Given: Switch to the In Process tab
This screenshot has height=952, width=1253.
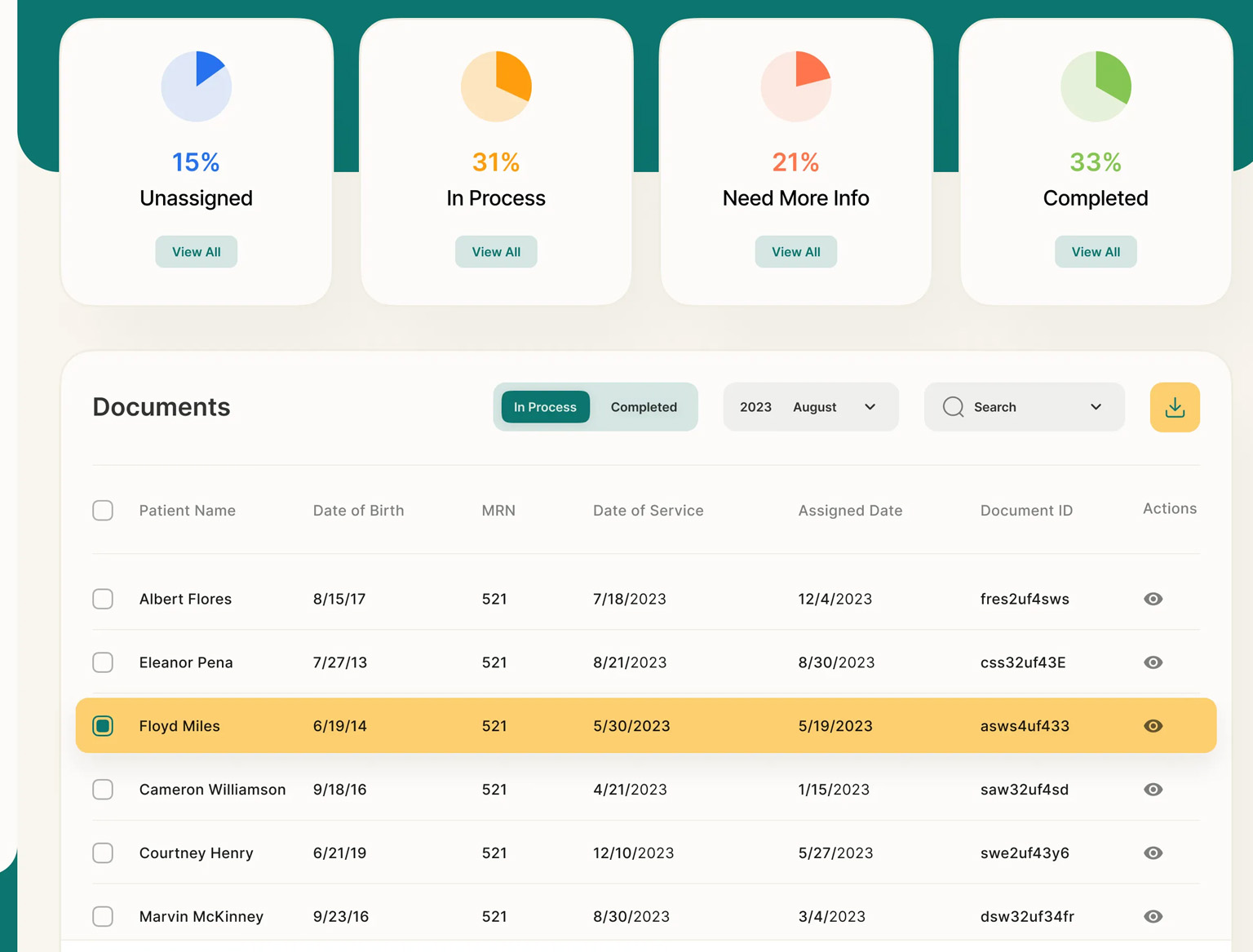Looking at the screenshot, I should 545,407.
